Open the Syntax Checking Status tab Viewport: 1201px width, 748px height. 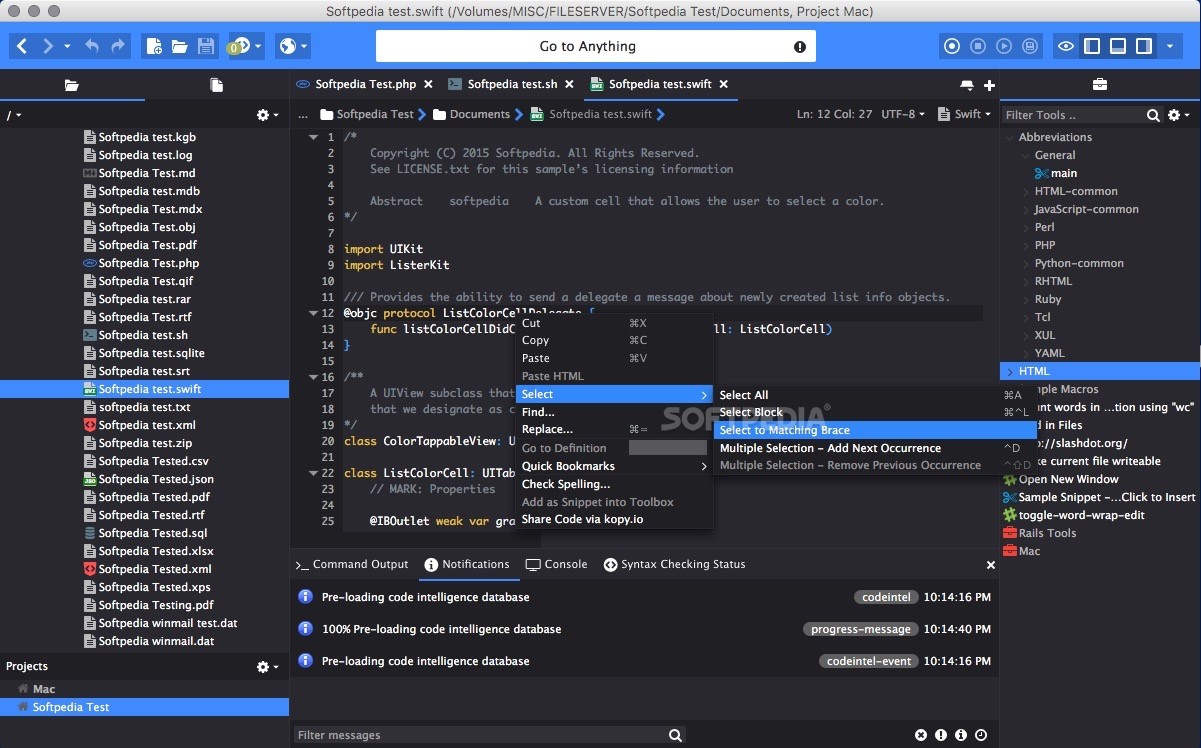(675, 564)
